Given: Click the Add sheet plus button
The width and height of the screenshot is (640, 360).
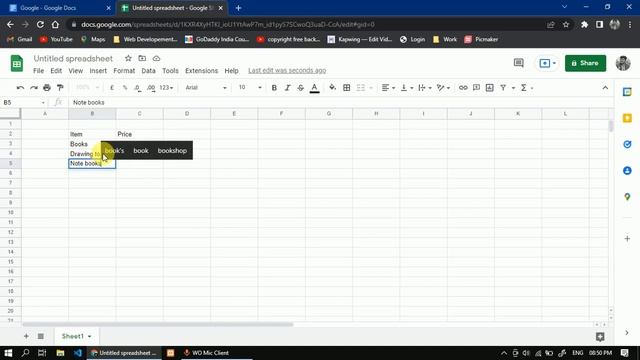Looking at the screenshot, I should click(26, 336).
